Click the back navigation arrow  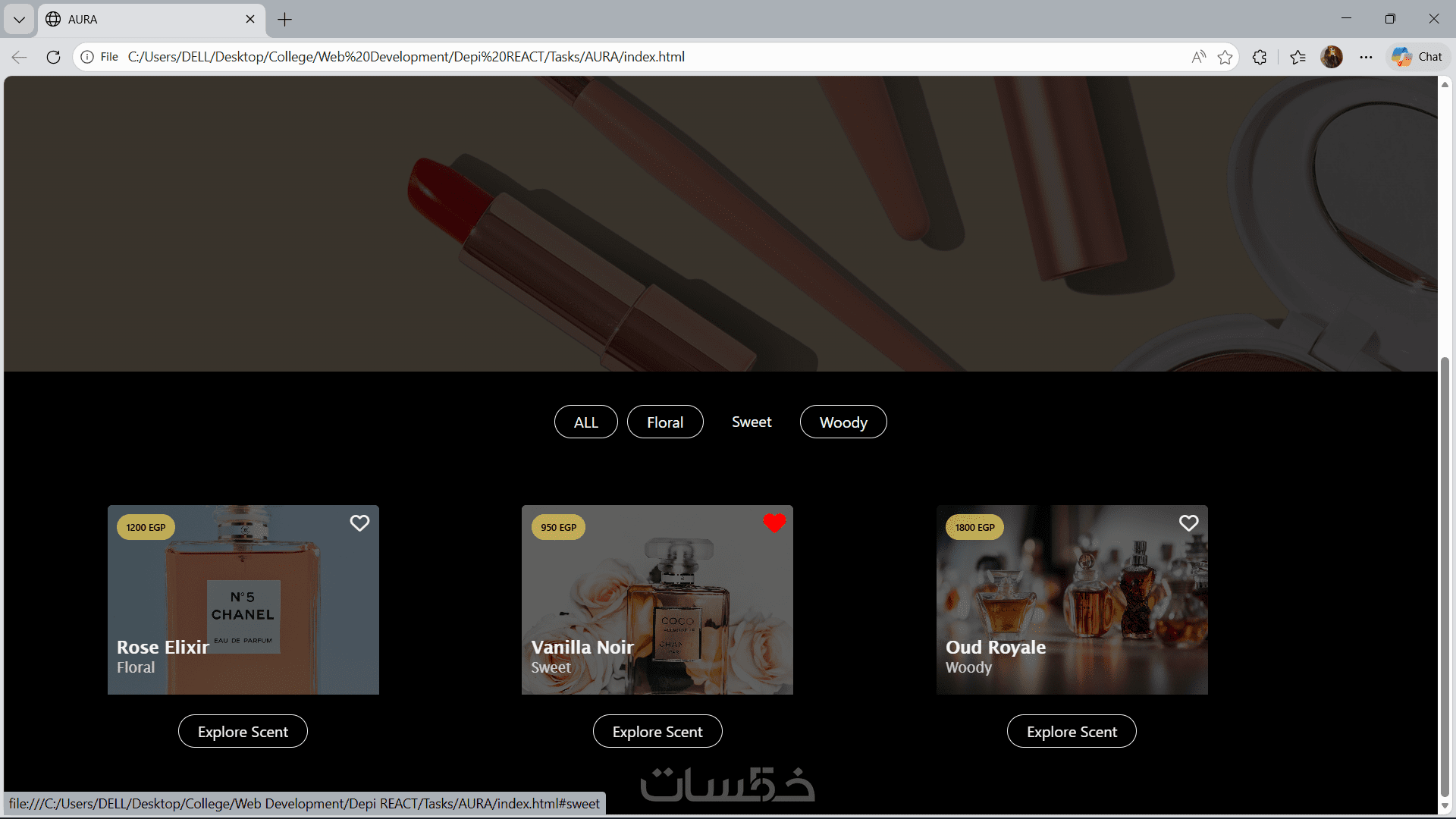pyautogui.click(x=20, y=57)
